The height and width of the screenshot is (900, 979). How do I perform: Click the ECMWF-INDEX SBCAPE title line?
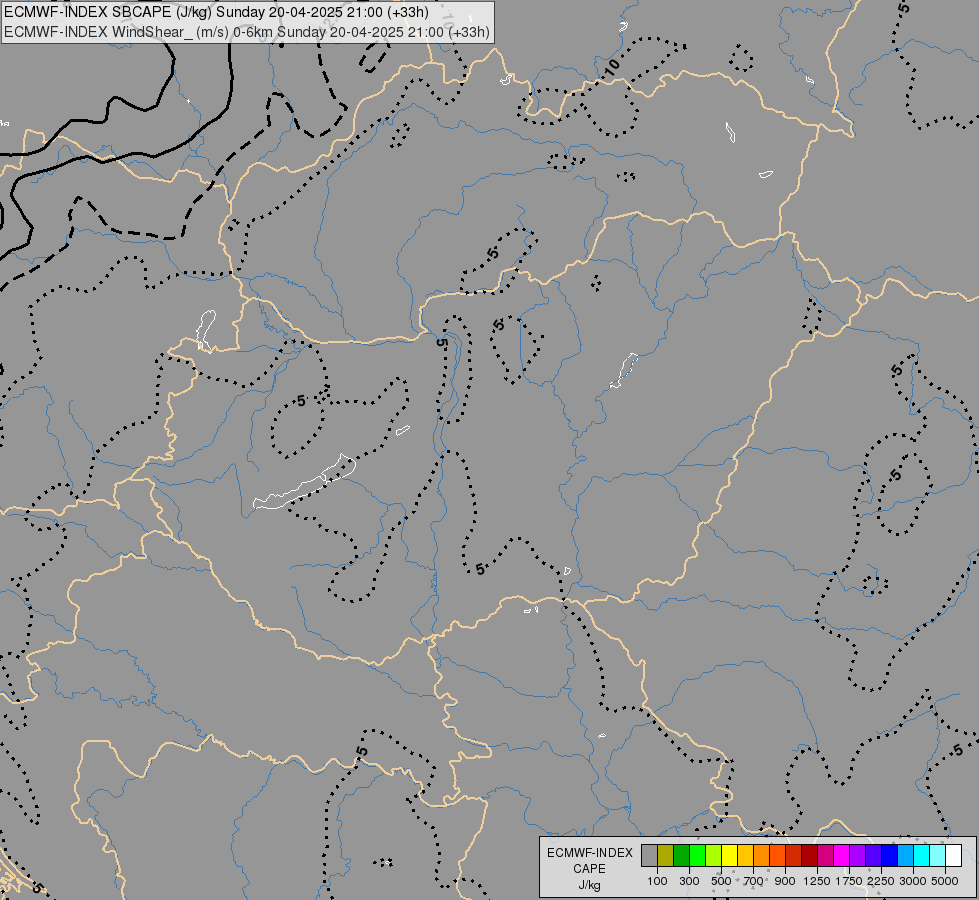216,12
